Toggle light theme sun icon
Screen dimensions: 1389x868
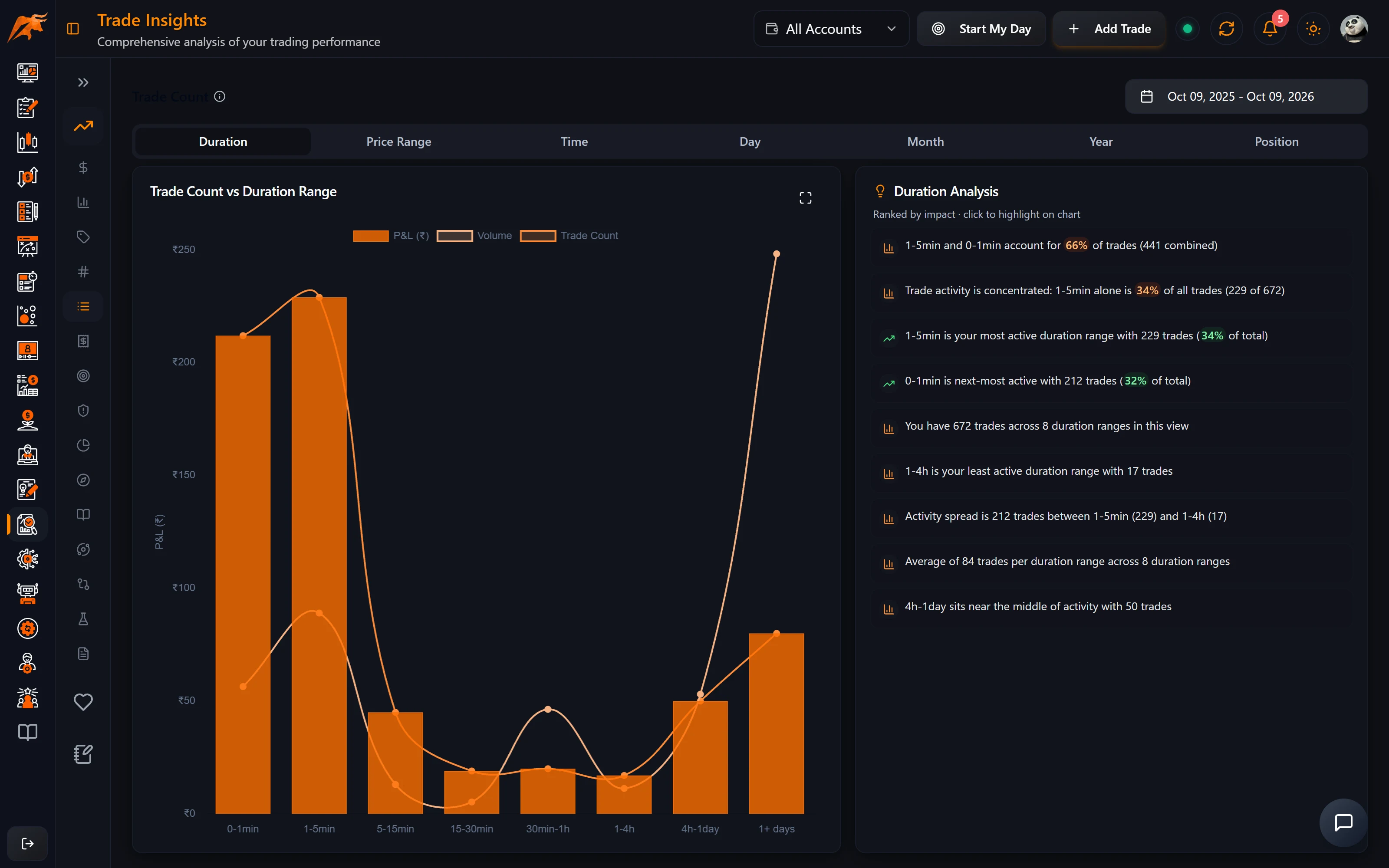click(x=1313, y=29)
